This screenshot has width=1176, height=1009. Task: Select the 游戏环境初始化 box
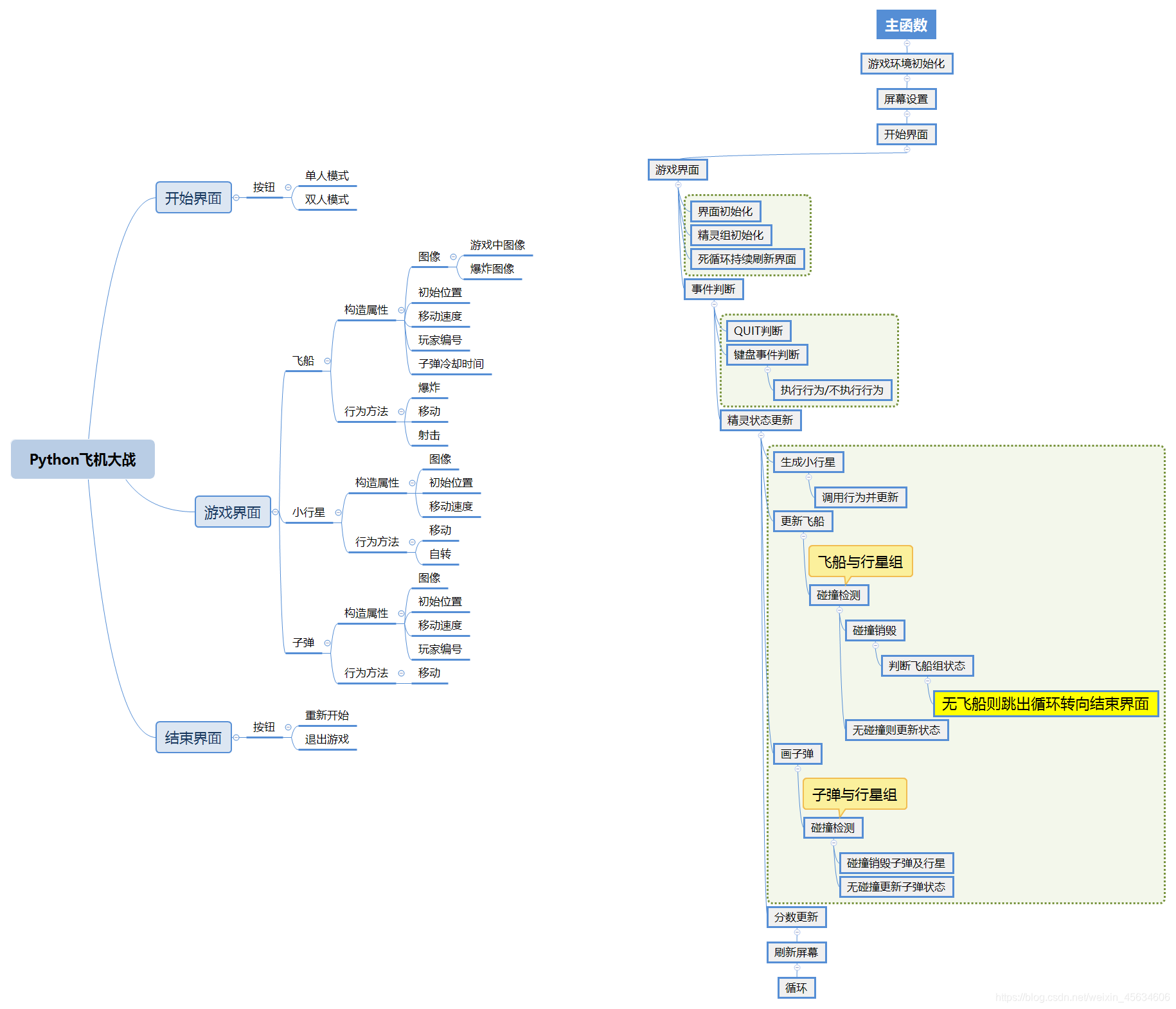pyautogui.click(x=907, y=64)
